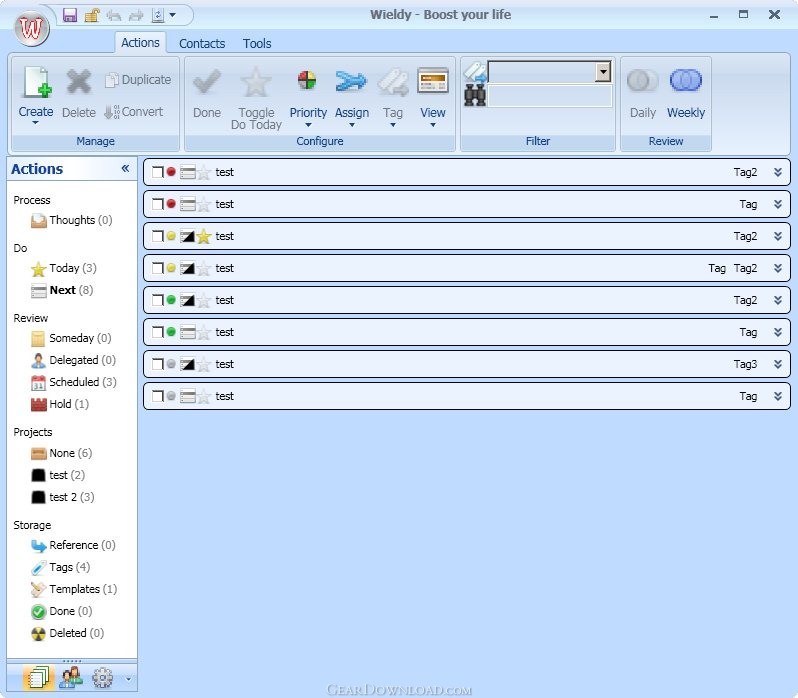Check the last gray-priority task tagged Tag
Viewport: 798px width, 698px height.
158,396
